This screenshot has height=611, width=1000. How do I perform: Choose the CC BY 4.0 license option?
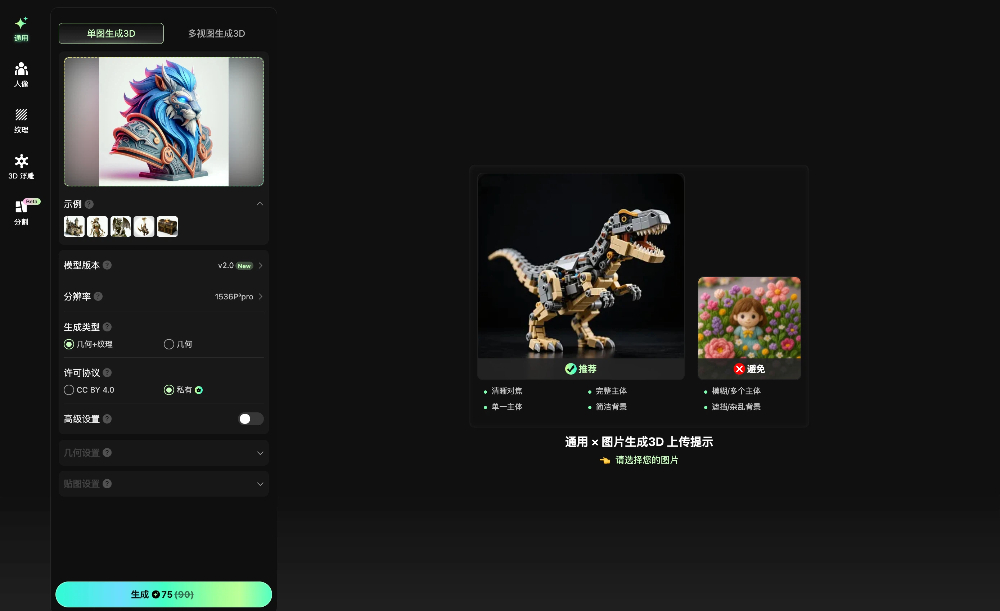[69, 390]
